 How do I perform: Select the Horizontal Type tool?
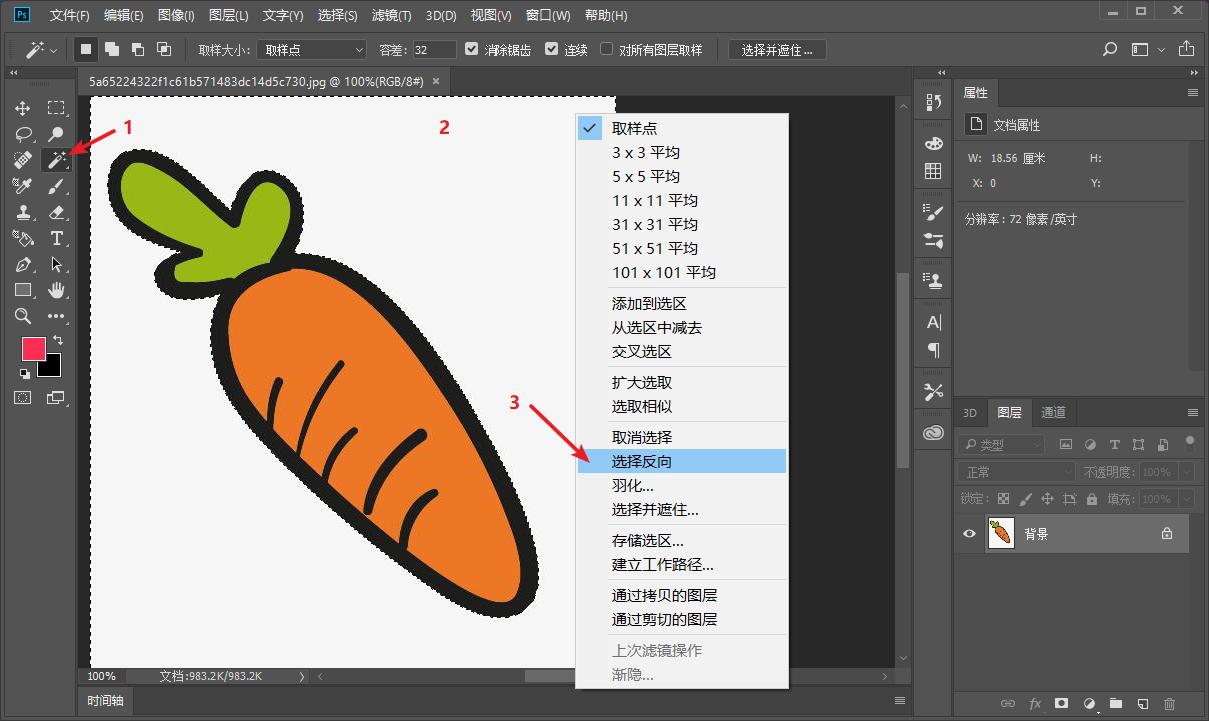pyautogui.click(x=57, y=238)
